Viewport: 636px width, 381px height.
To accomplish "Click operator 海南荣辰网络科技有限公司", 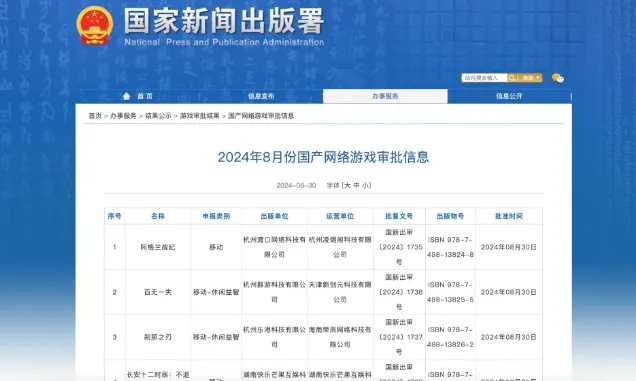I will 340,337.
